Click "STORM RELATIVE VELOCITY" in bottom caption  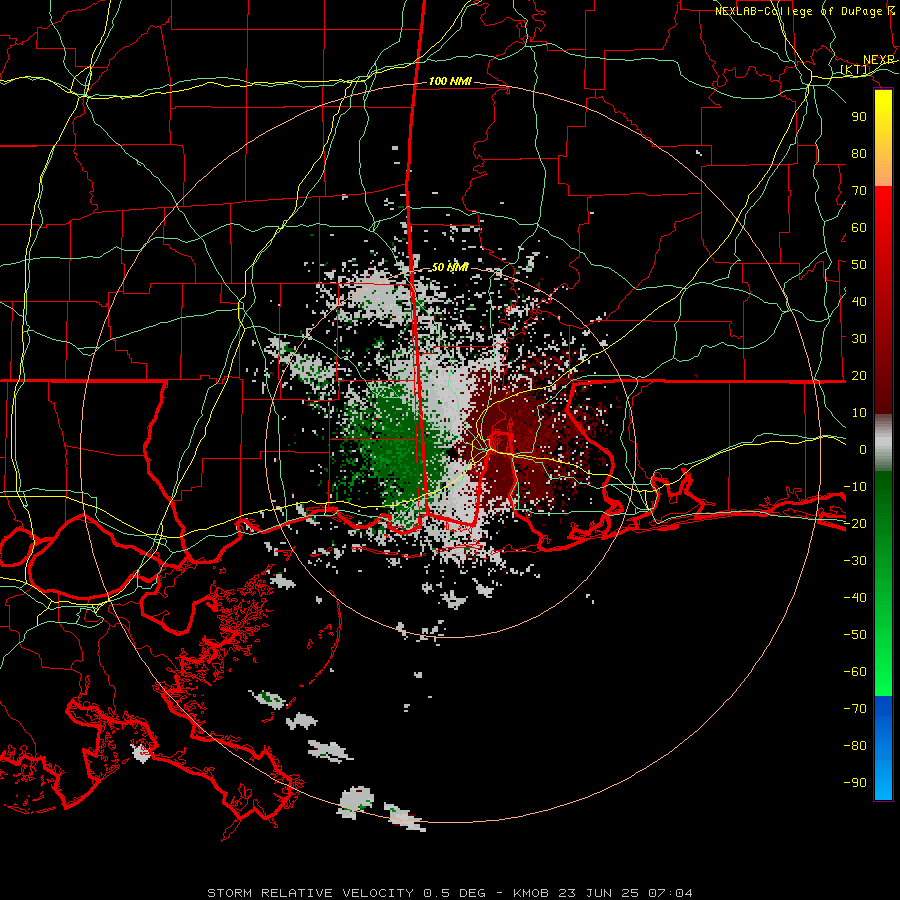[310, 893]
